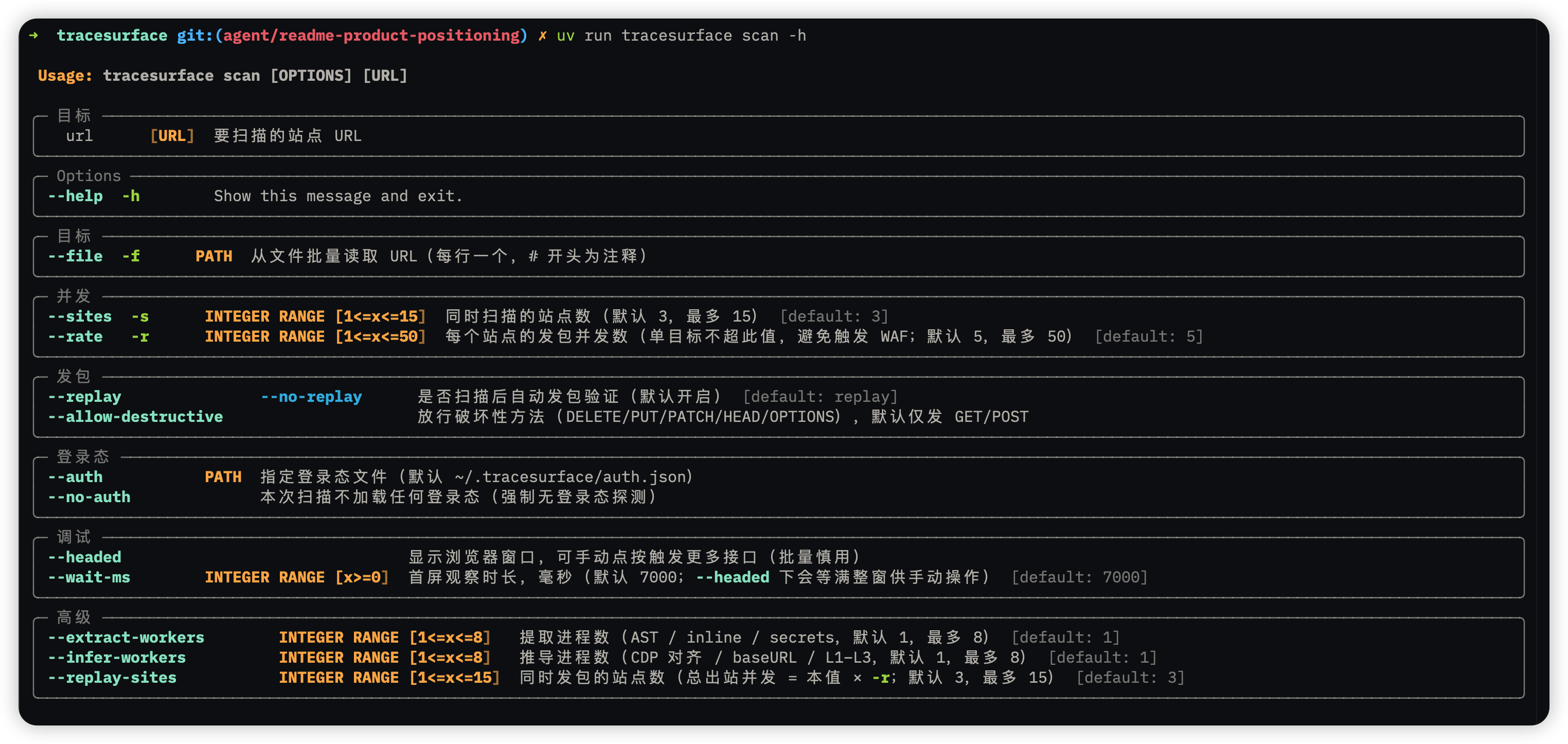
Task: Click 'Show this message and exit.'
Action: pyautogui.click(x=338, y=196)
